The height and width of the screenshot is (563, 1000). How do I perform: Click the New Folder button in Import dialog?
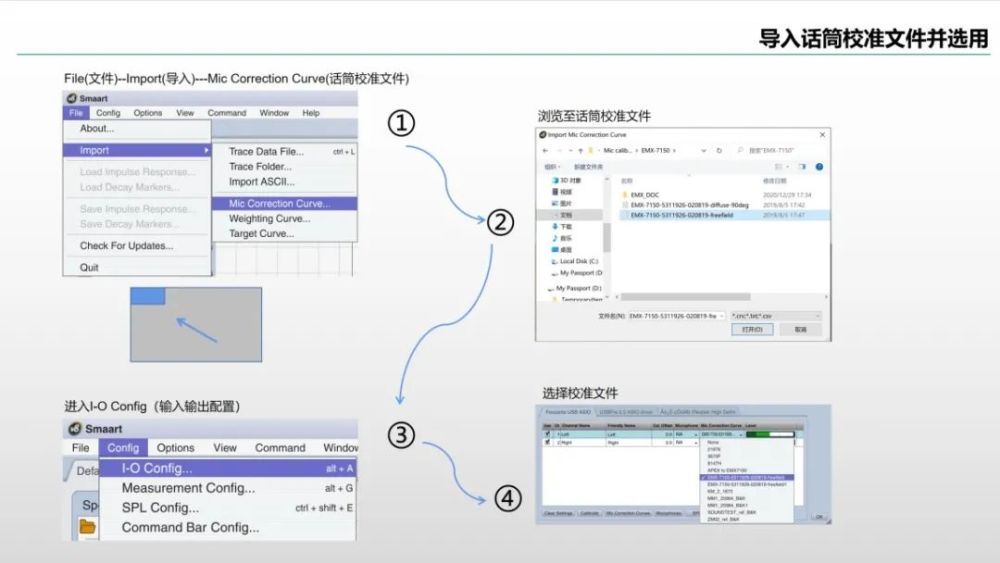589,167
